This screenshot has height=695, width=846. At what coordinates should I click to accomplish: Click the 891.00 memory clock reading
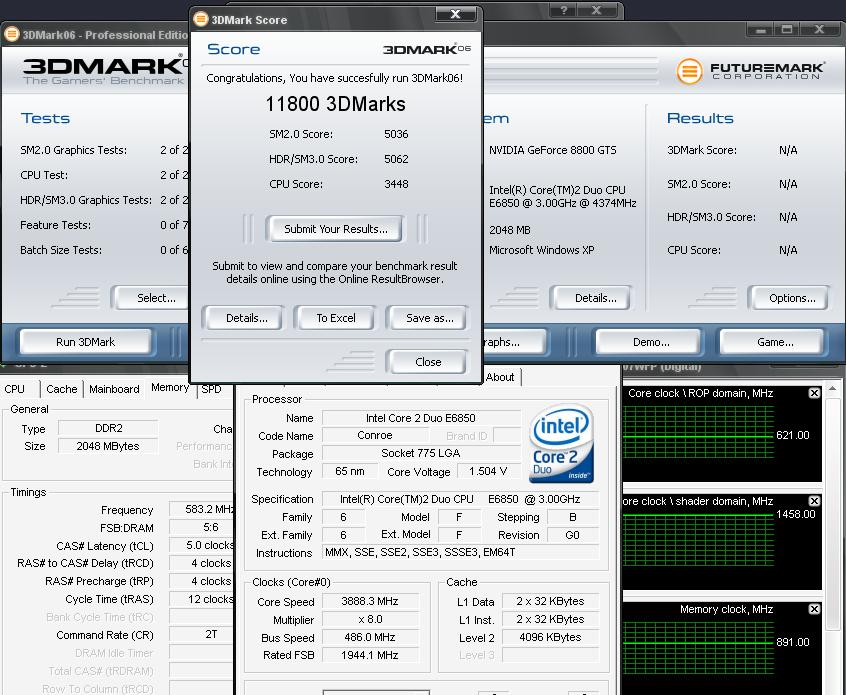[793, 642]
